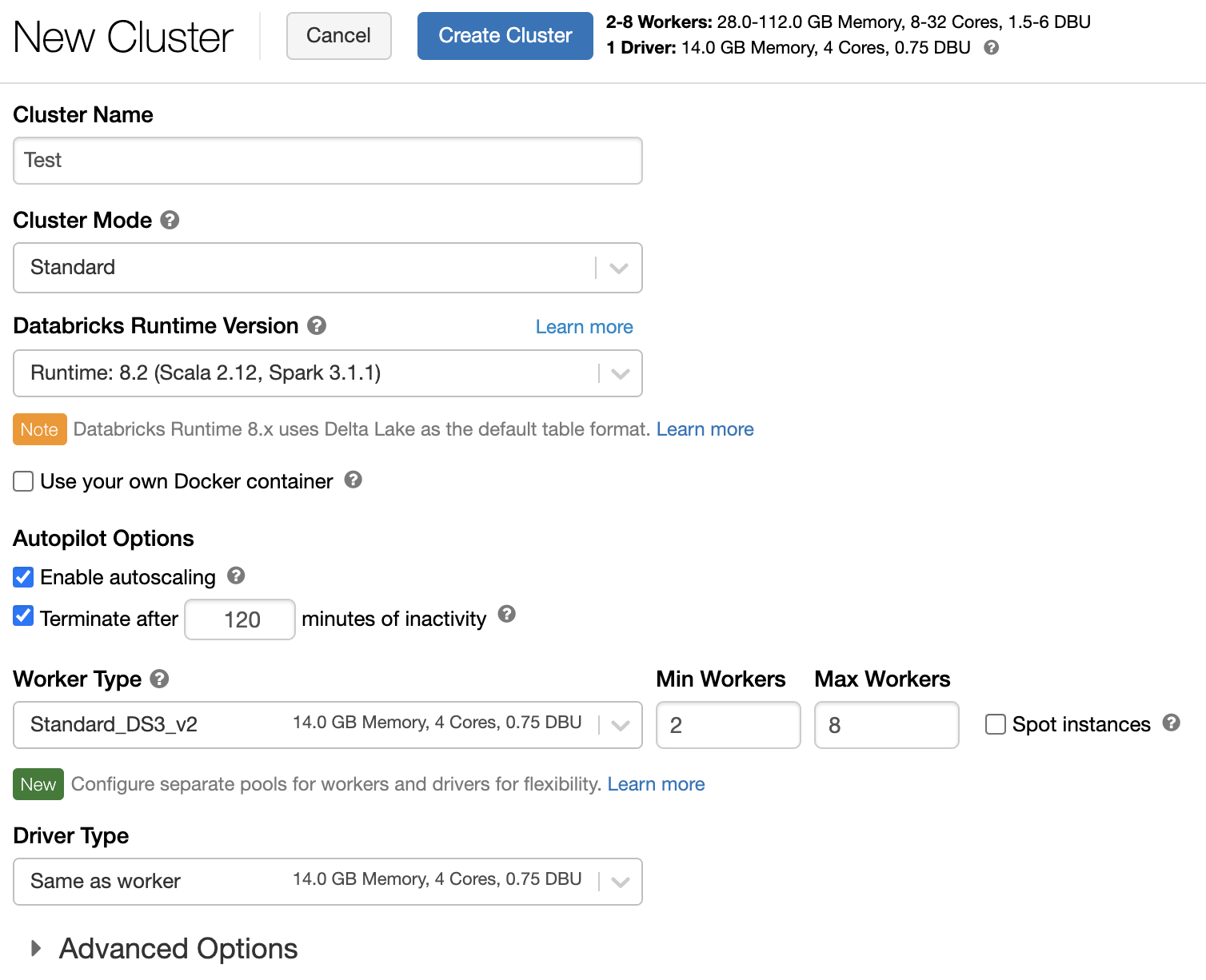
Task: Open the Delta Lake Learn more link
Action: 705,429
